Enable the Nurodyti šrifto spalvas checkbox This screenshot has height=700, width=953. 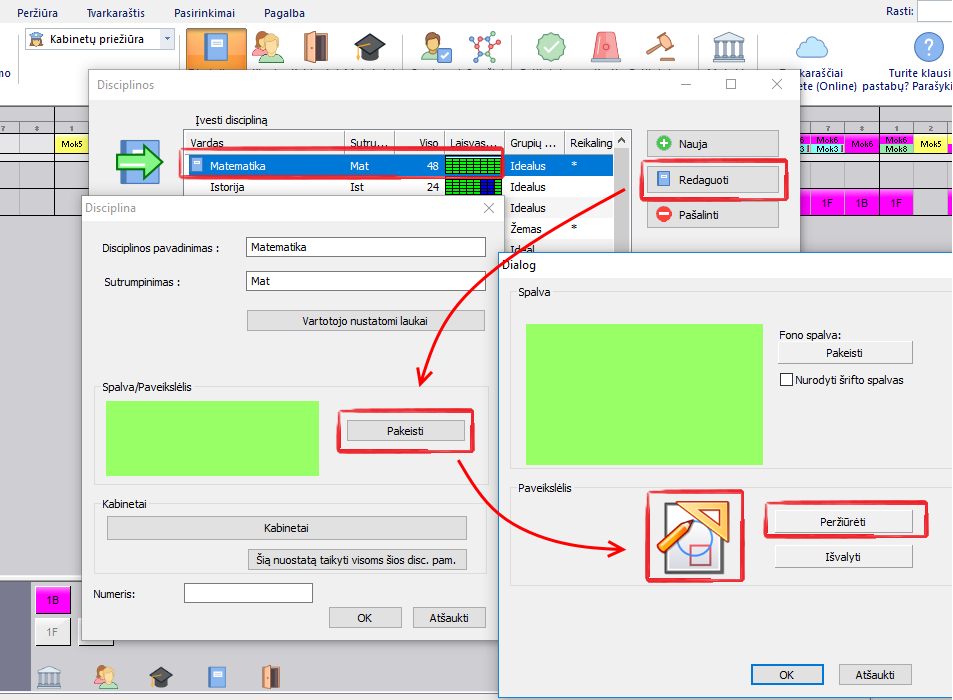click(x=785, y=380)
